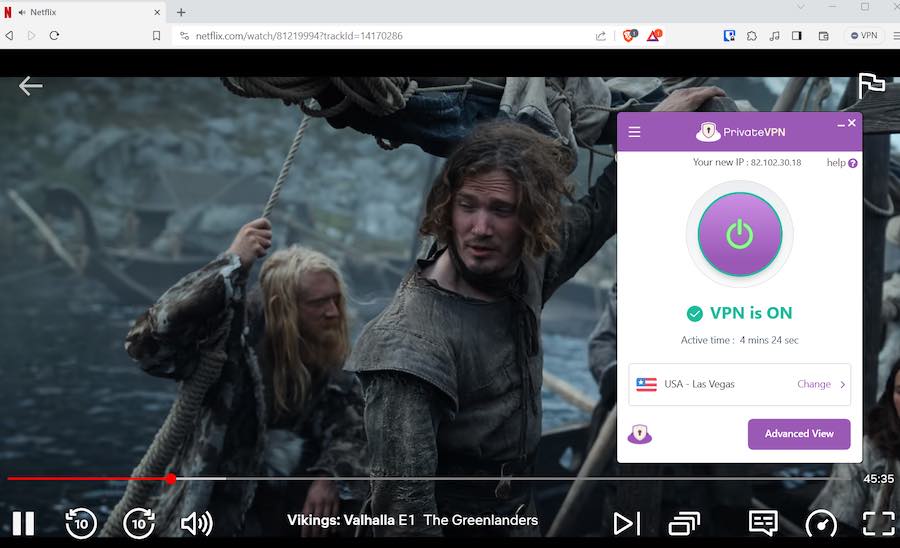Screen dimensions: 900x548
Task: Rewind 10 seconds
Action: coord(81,523)
